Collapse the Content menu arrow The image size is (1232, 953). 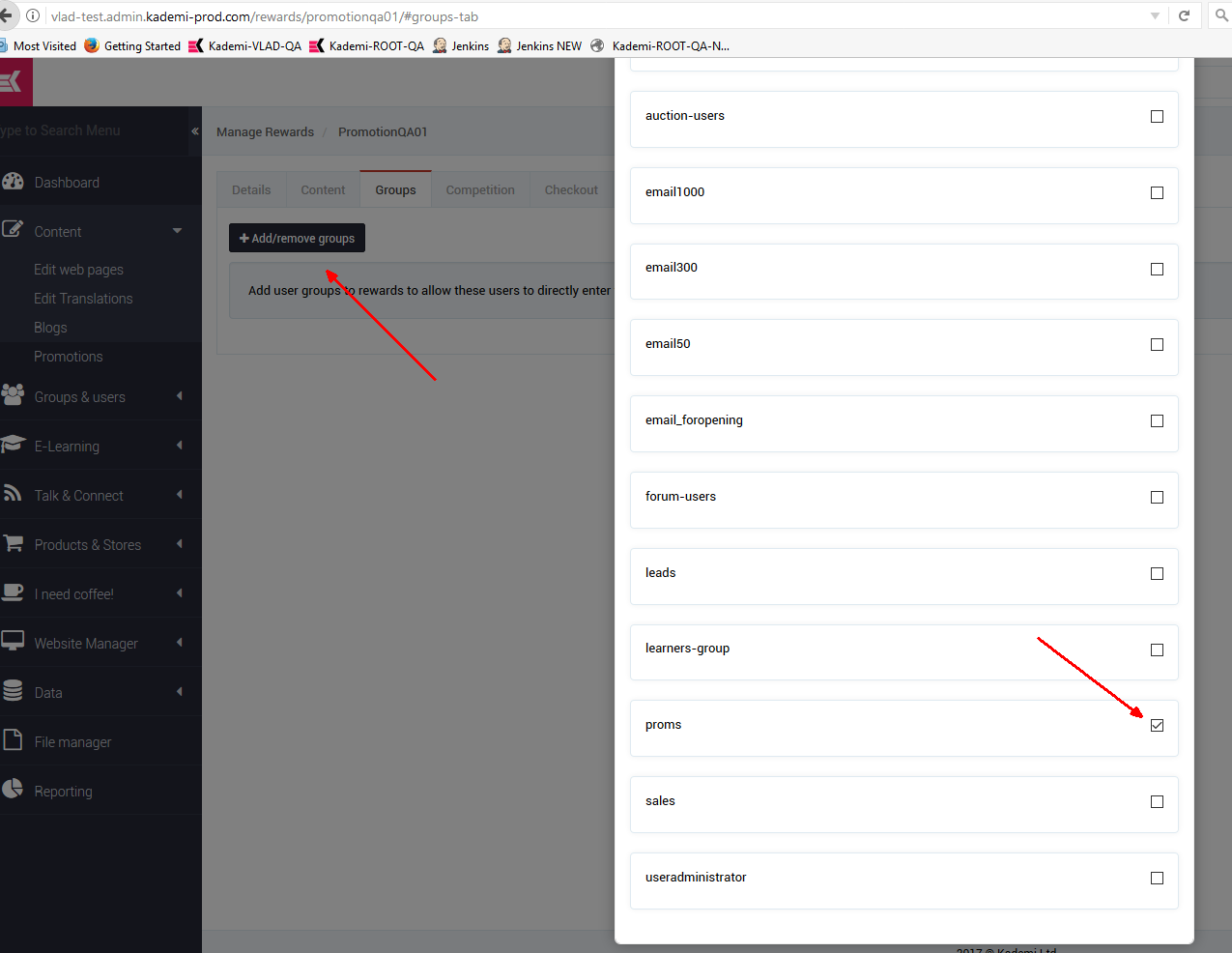177,230
